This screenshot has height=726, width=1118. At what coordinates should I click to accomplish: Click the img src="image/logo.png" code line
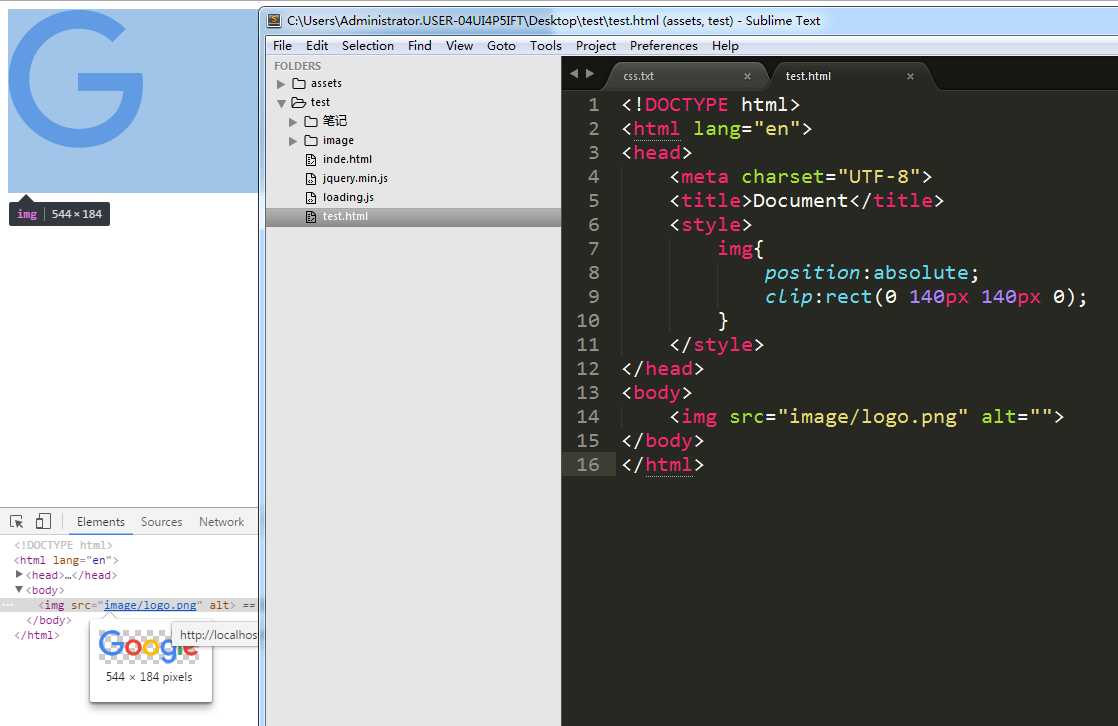pos(866,416)
